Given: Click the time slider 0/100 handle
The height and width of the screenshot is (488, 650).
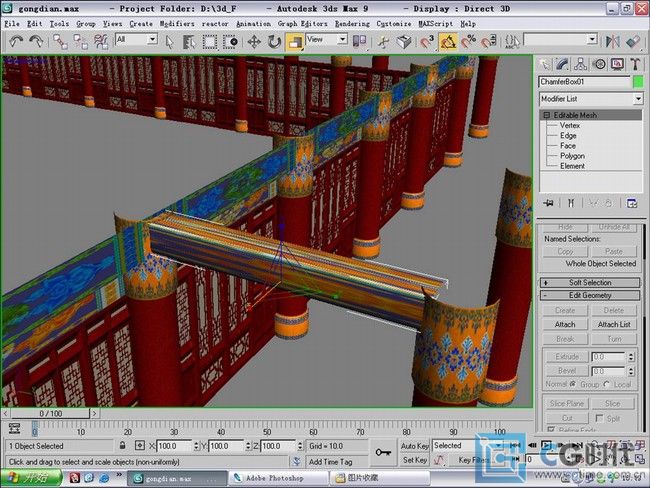Looking at the screenshot, I should coord(50,413).
